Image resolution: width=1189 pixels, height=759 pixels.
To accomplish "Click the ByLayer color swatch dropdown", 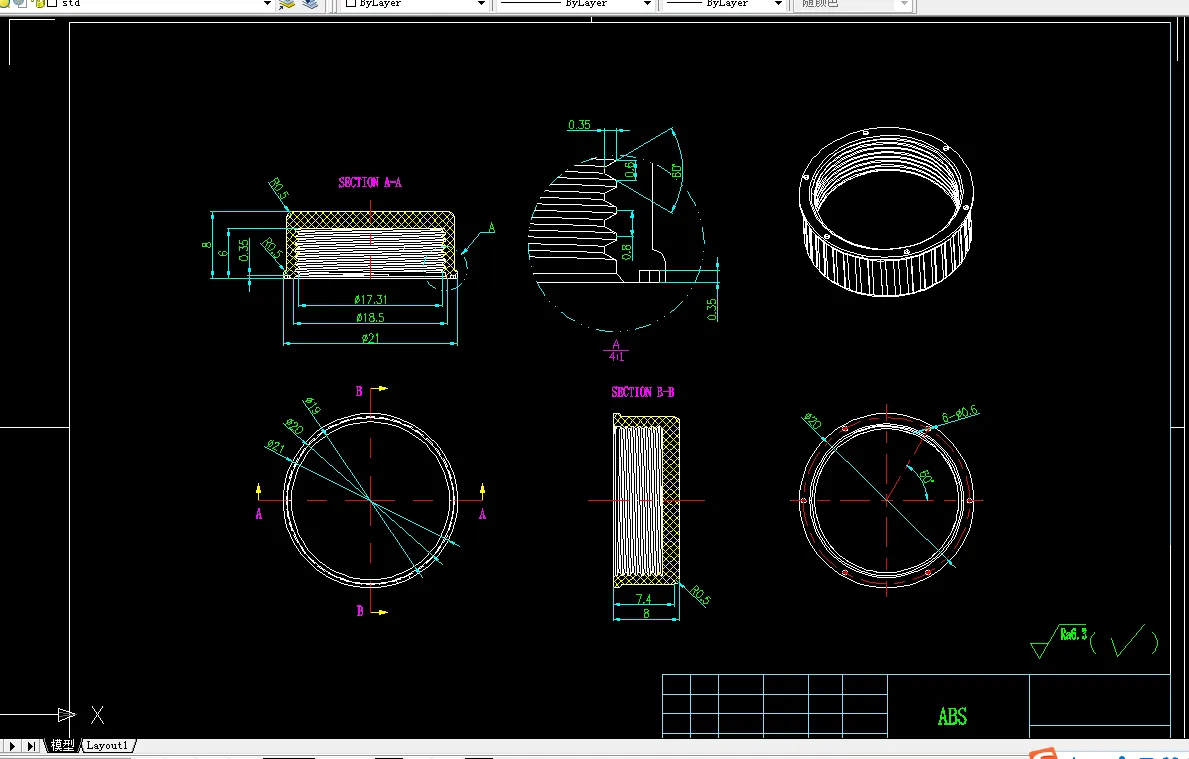I will pyautogui.click(x=415, y=4).
